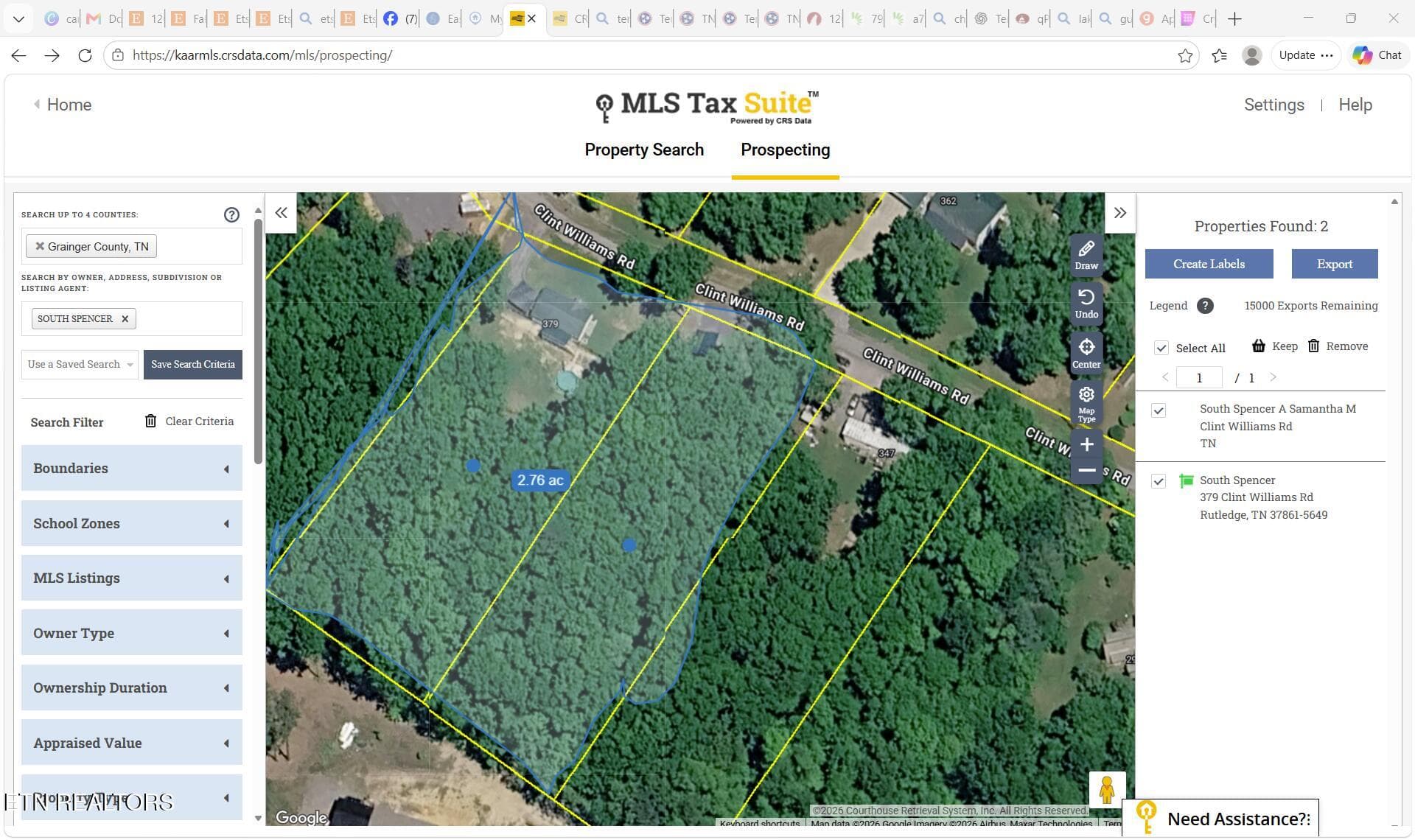The width and height of the screenshot is (1415, 840).
Task: Switch to the Prospecting tab
Action: [x=785, y=150]
